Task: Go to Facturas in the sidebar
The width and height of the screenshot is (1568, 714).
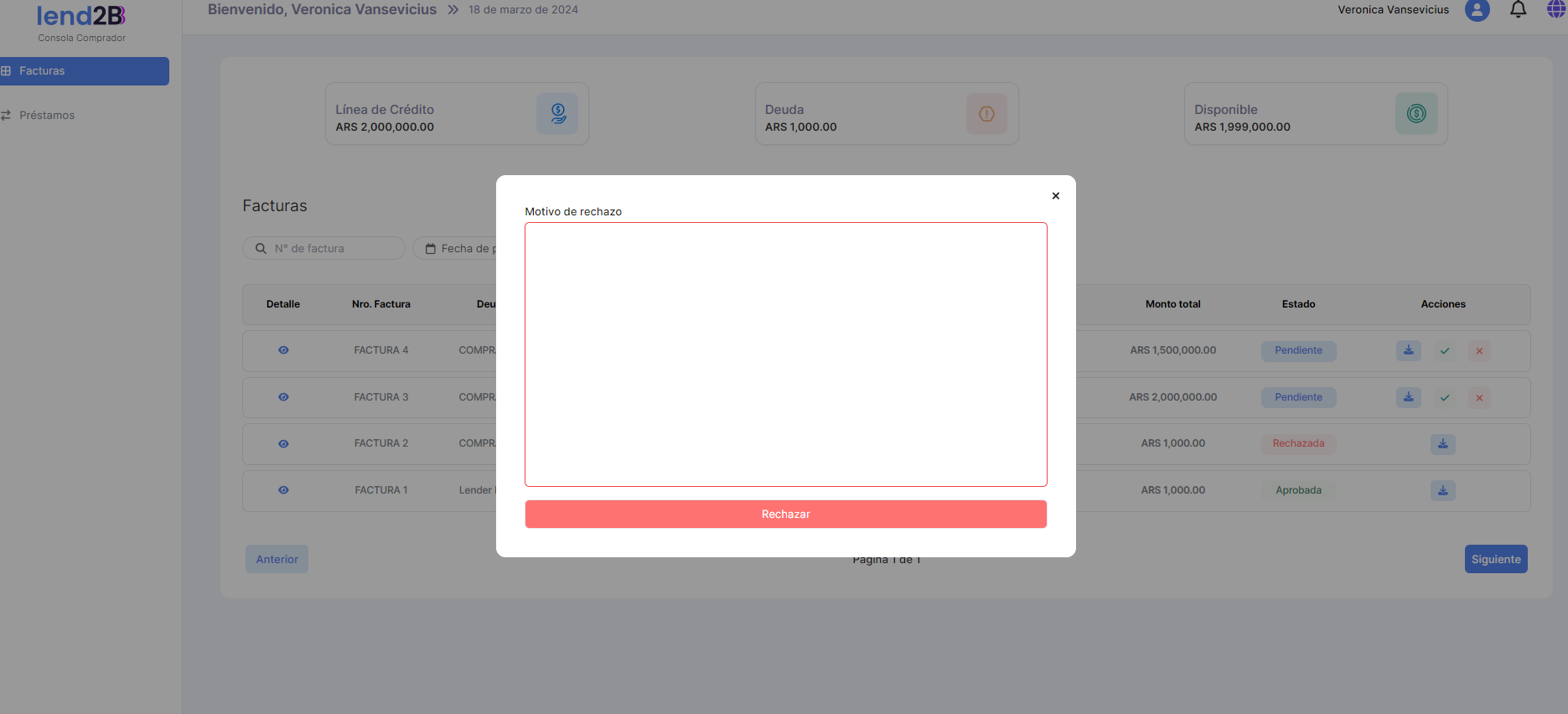Action: 84,71
